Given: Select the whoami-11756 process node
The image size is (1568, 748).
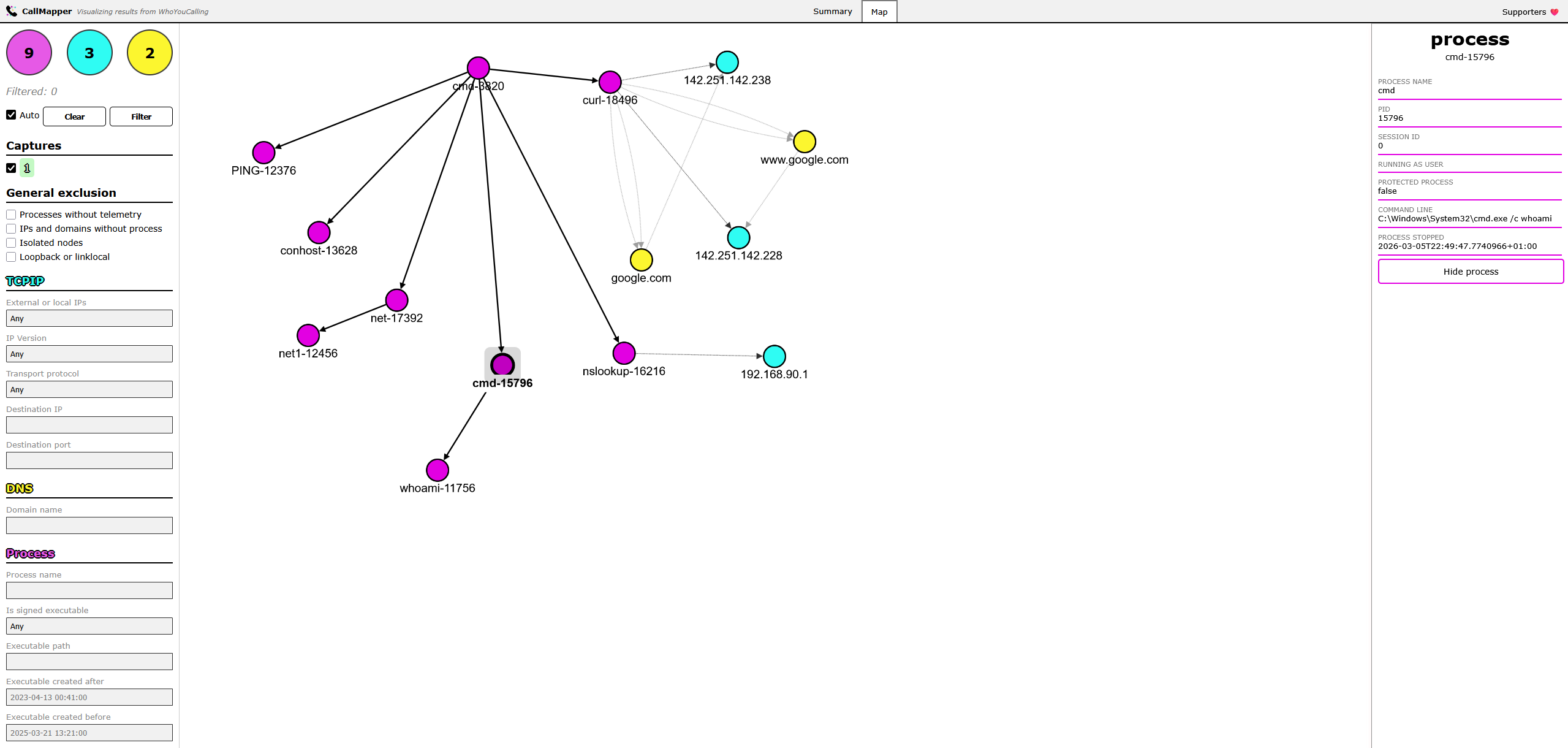Looking at the screenshot, I should pyautogui.click(x=437, y=470).
